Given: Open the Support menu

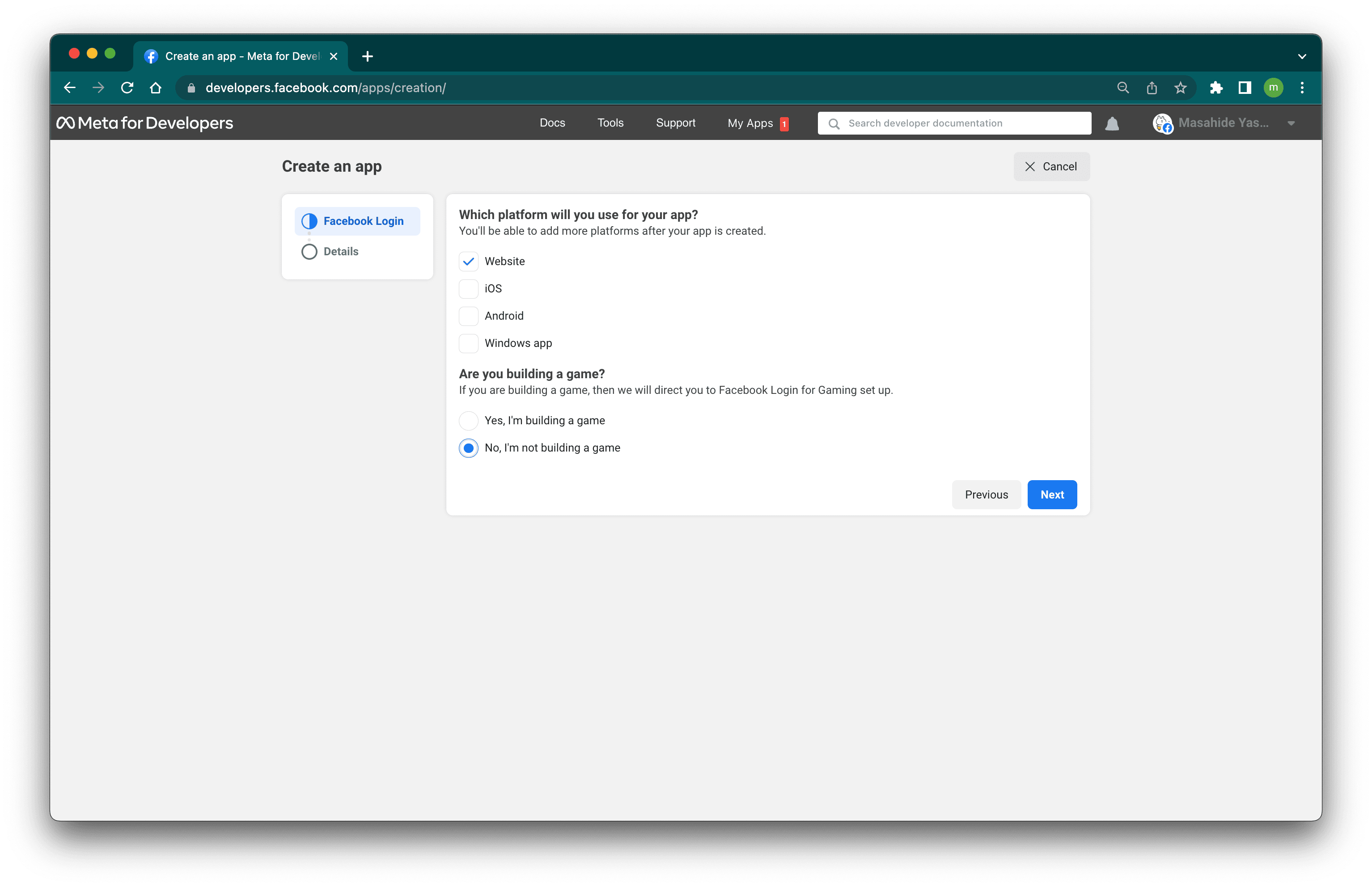Looking at the screenshot, I should 675,122.
